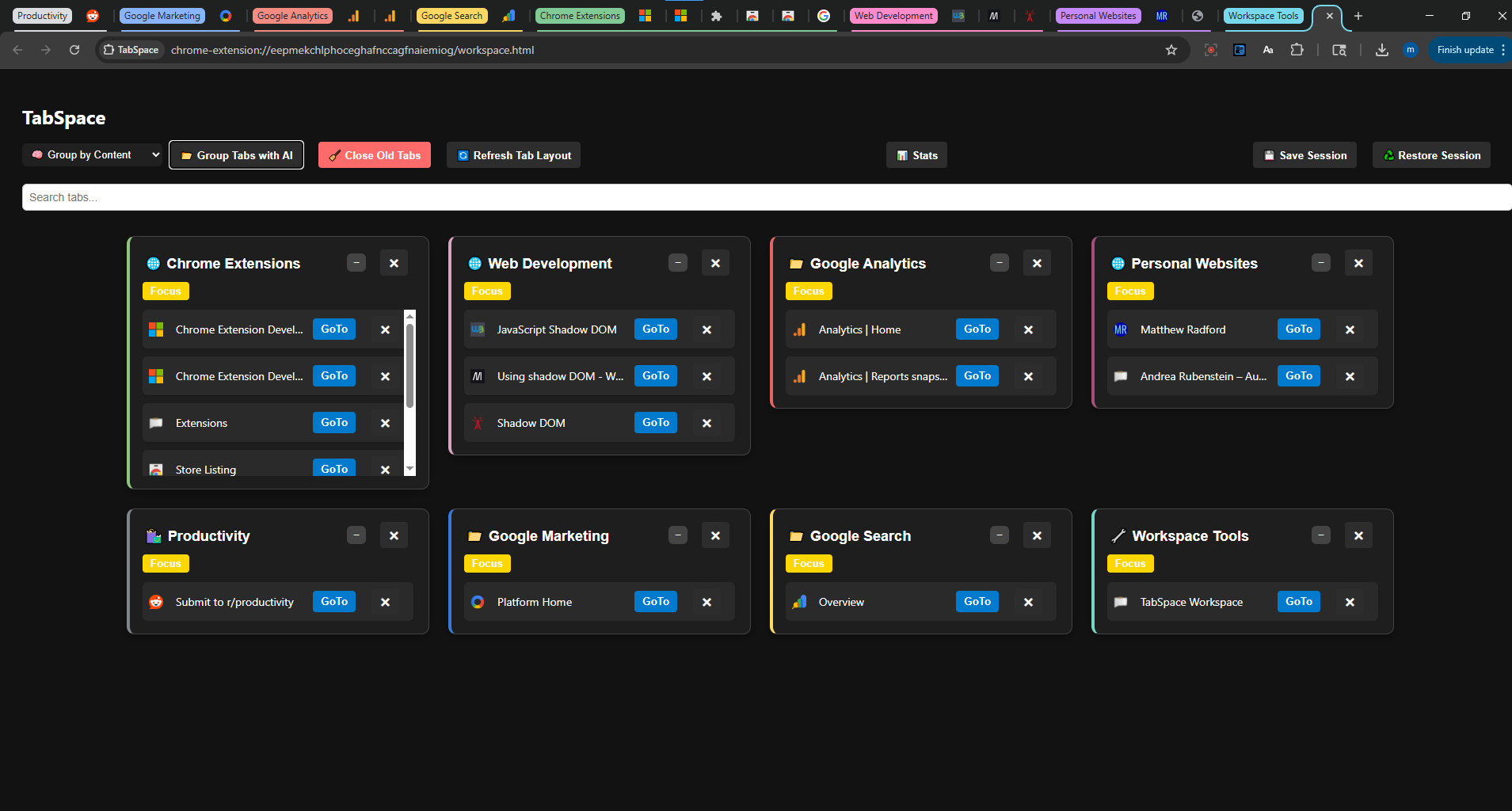
Task: Close the Web Development group
Action: [x=715, y=263]
